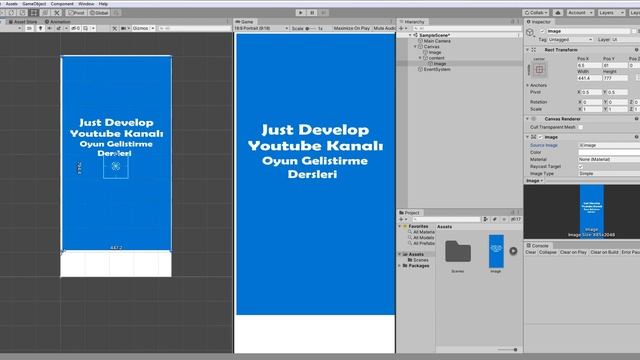Toggle Cull Transparent Mesh checkbox
640x360 pixels.
pyautogui.click(x=580, y=127)
